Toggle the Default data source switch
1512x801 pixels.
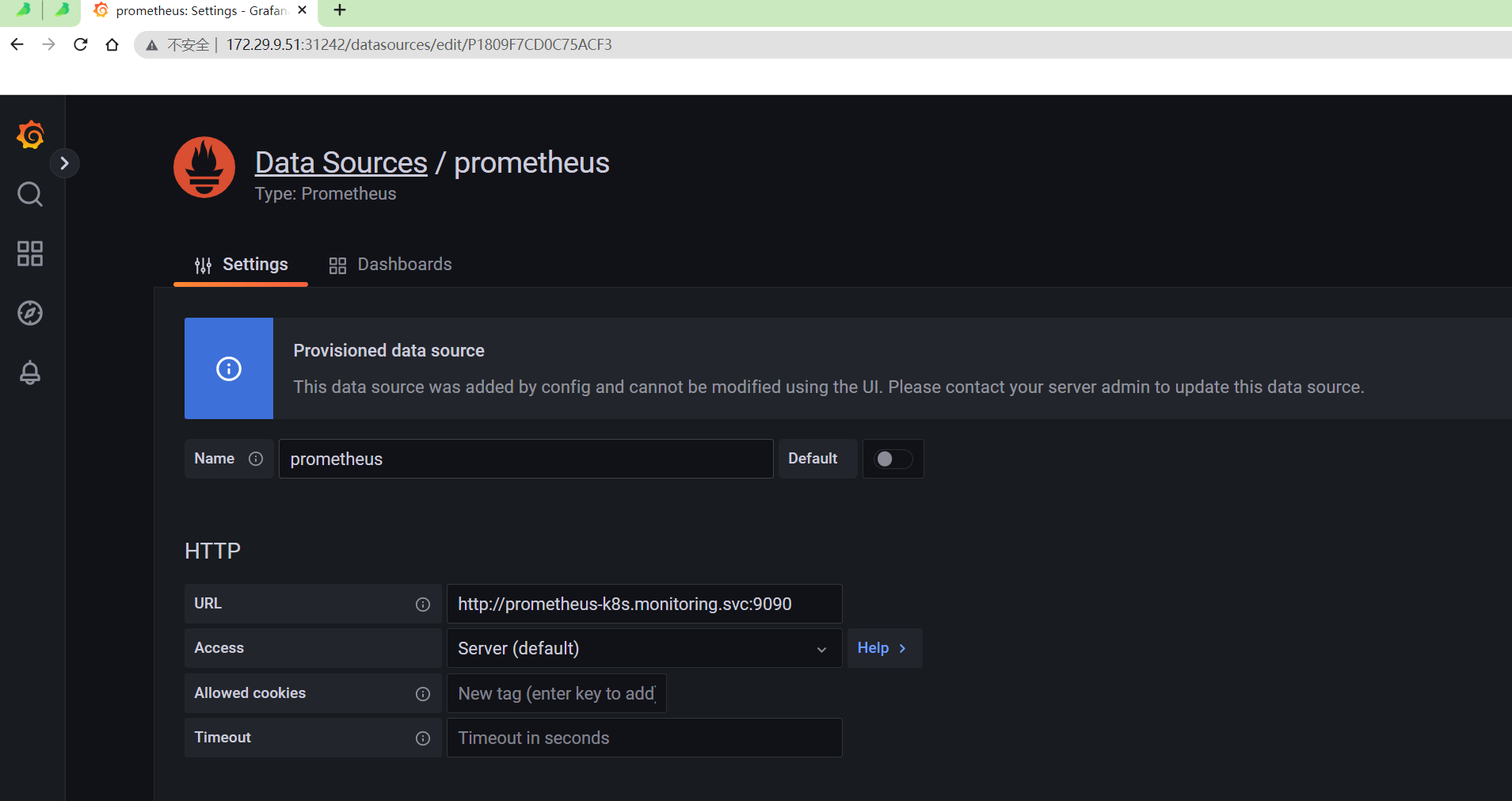click(893, 459)
